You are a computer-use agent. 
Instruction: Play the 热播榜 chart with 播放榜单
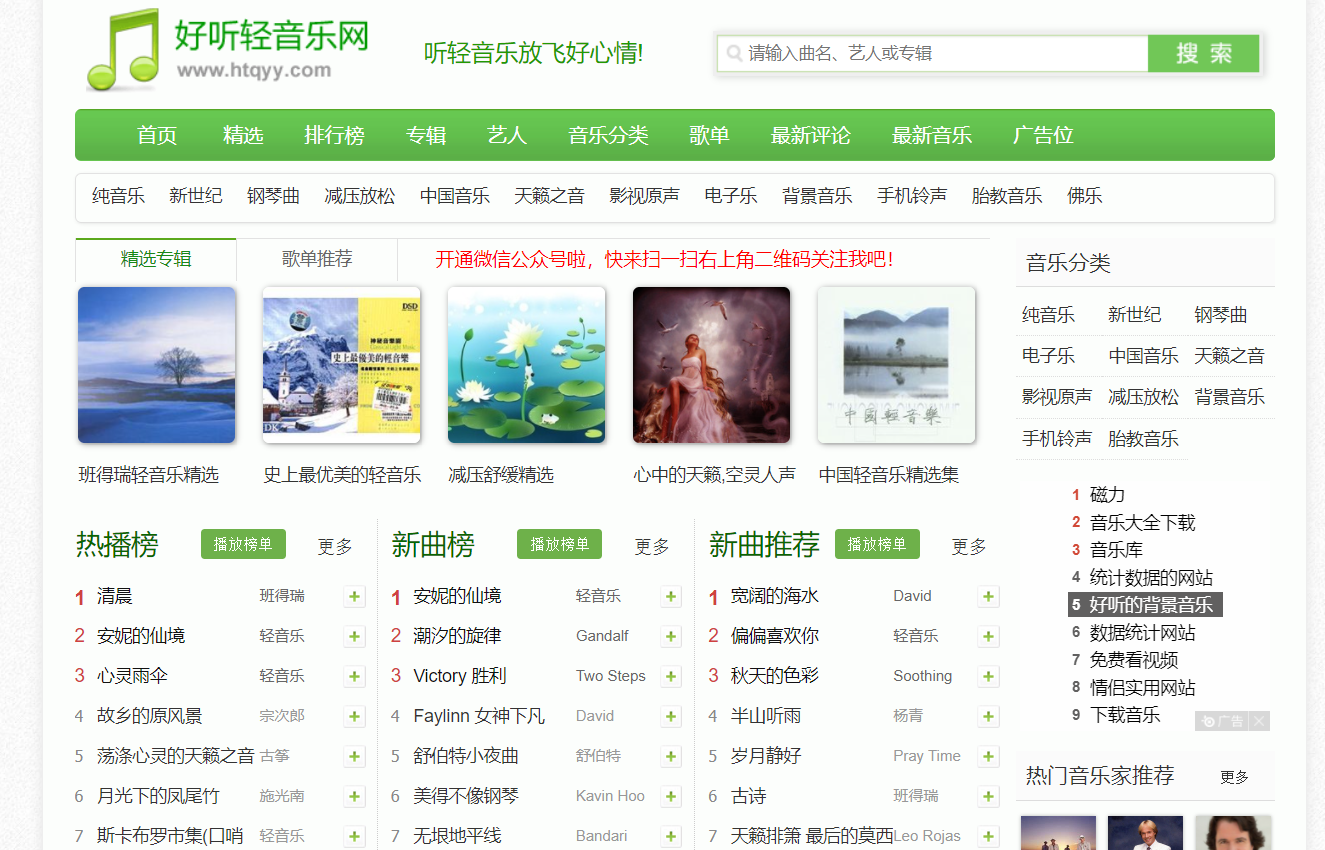[243, 545]
